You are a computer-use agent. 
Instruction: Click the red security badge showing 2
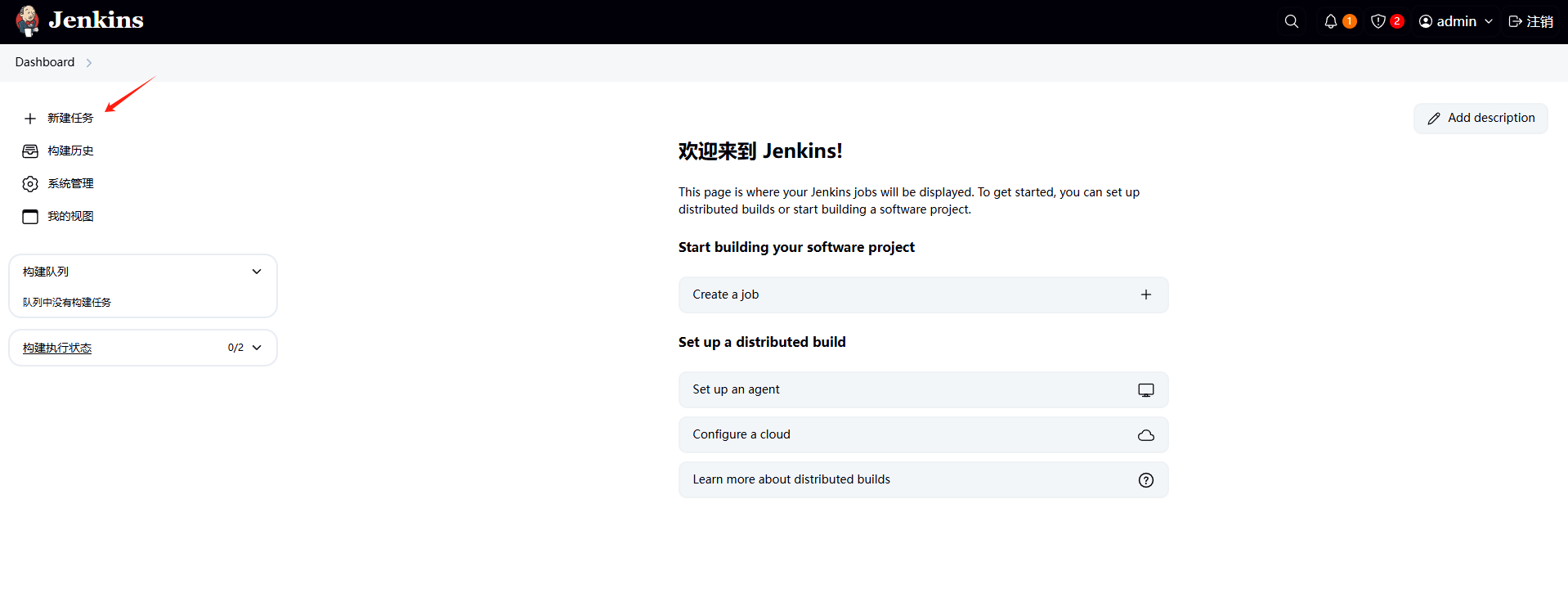click(1397, 21)
